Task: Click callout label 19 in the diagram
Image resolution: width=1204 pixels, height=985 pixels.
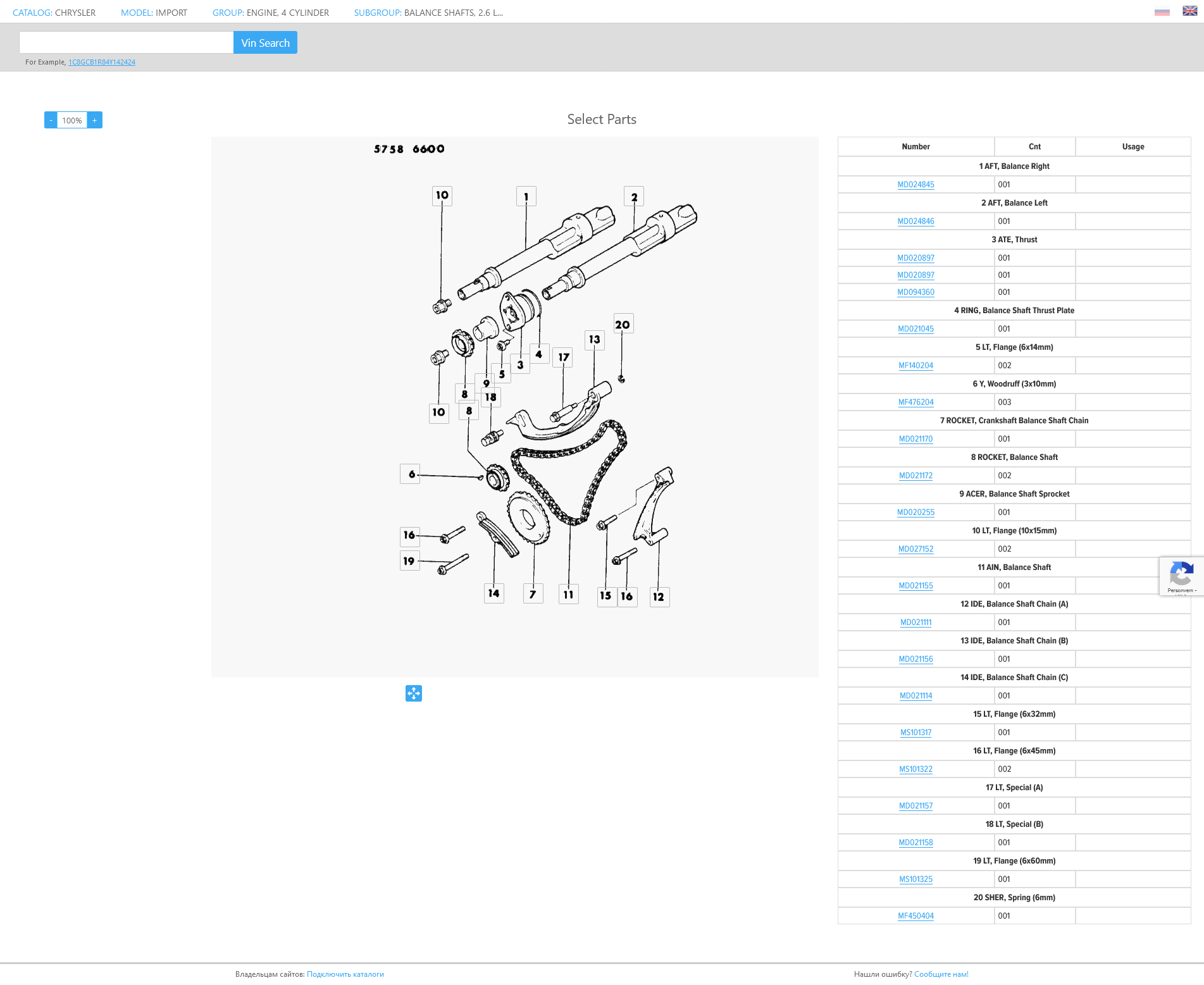Action: (409, 561)
